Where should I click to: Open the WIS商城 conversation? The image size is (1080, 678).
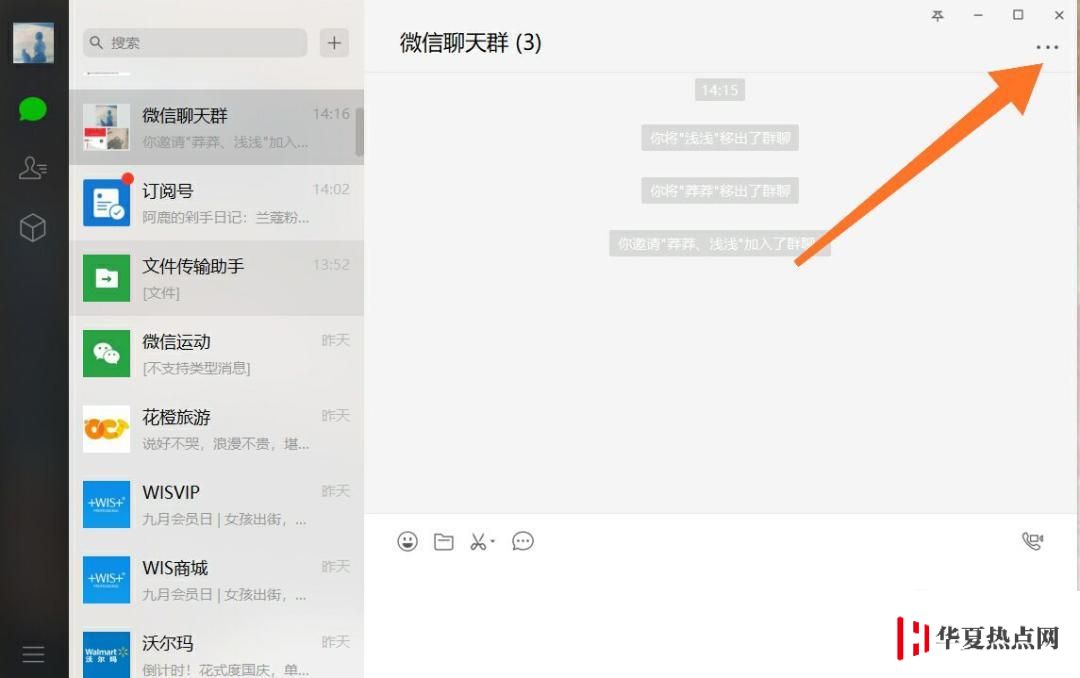tap(216, 580)
